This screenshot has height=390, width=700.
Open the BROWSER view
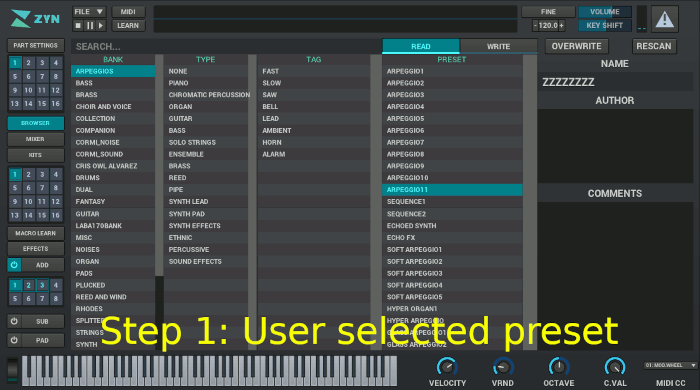tap(36, 123)
